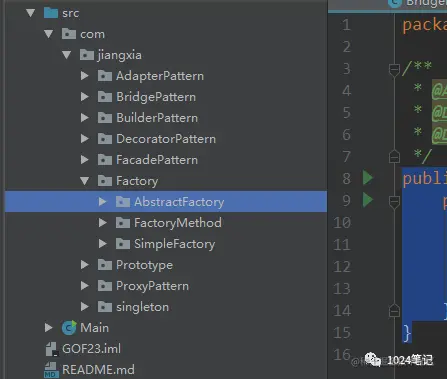This screenshot has width=447, height=379.
Task: Expand the DecoratorPattern package arrow
Action: click(x=85, y=139)
